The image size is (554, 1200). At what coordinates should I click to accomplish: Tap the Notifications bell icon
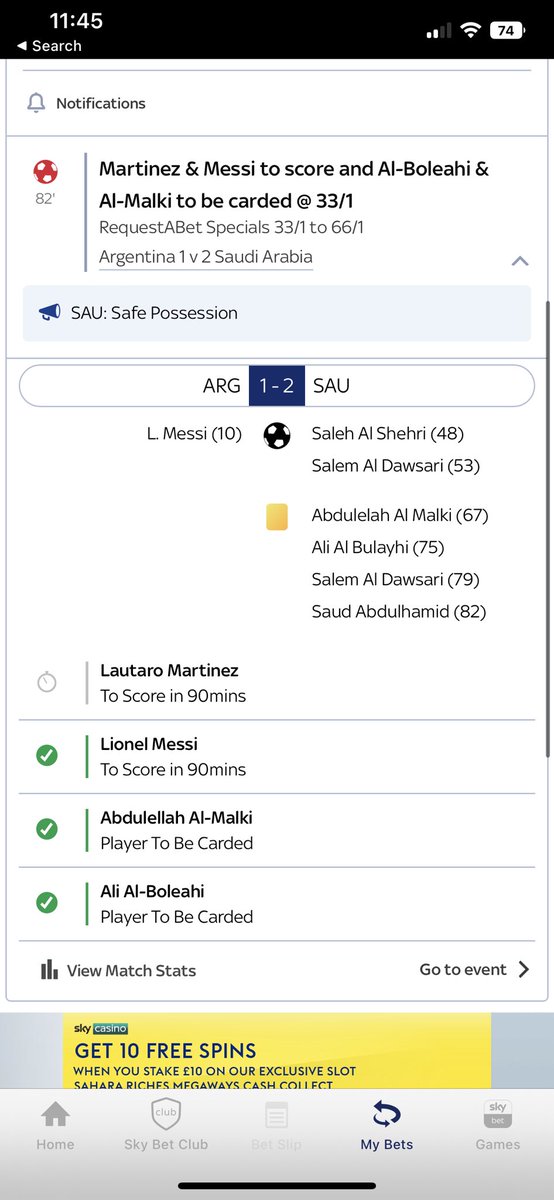[37, 103]
